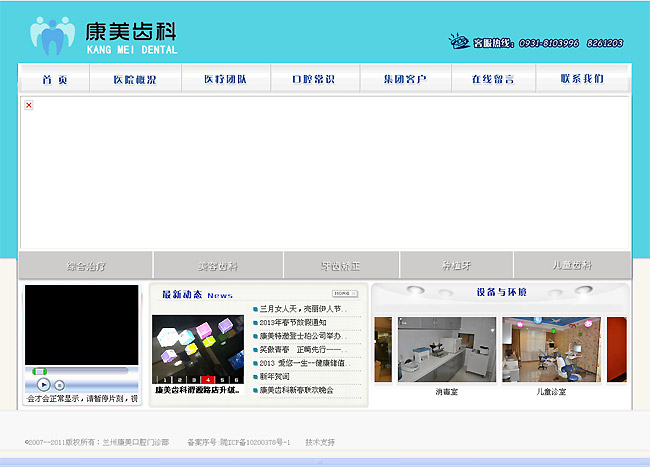
Task: Open the slideshow caption 康美齿科渭源路店升级
Action: pyautogui.click(x=197, y=390)
